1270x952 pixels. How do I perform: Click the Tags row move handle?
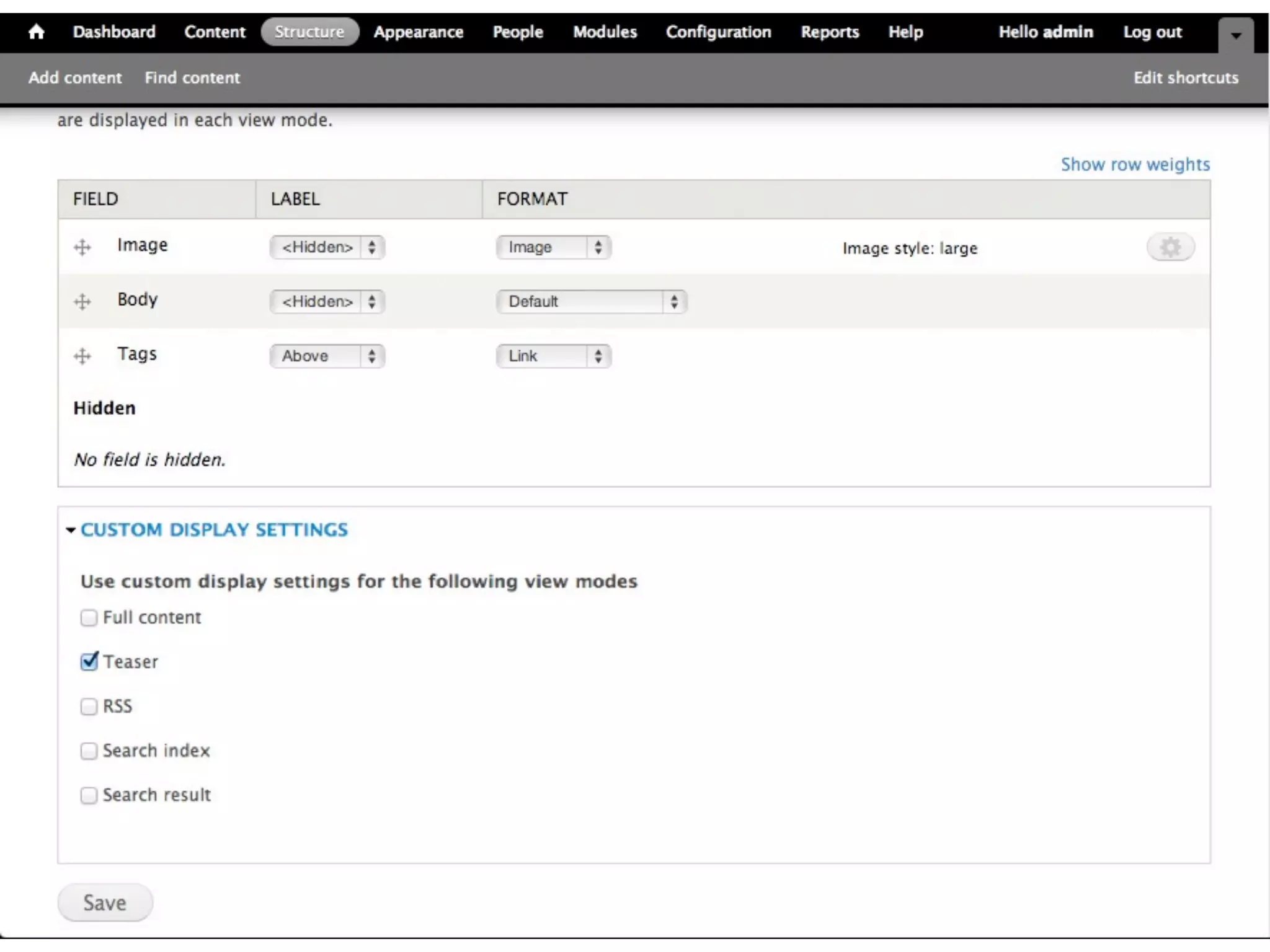(x=82, y=356)
